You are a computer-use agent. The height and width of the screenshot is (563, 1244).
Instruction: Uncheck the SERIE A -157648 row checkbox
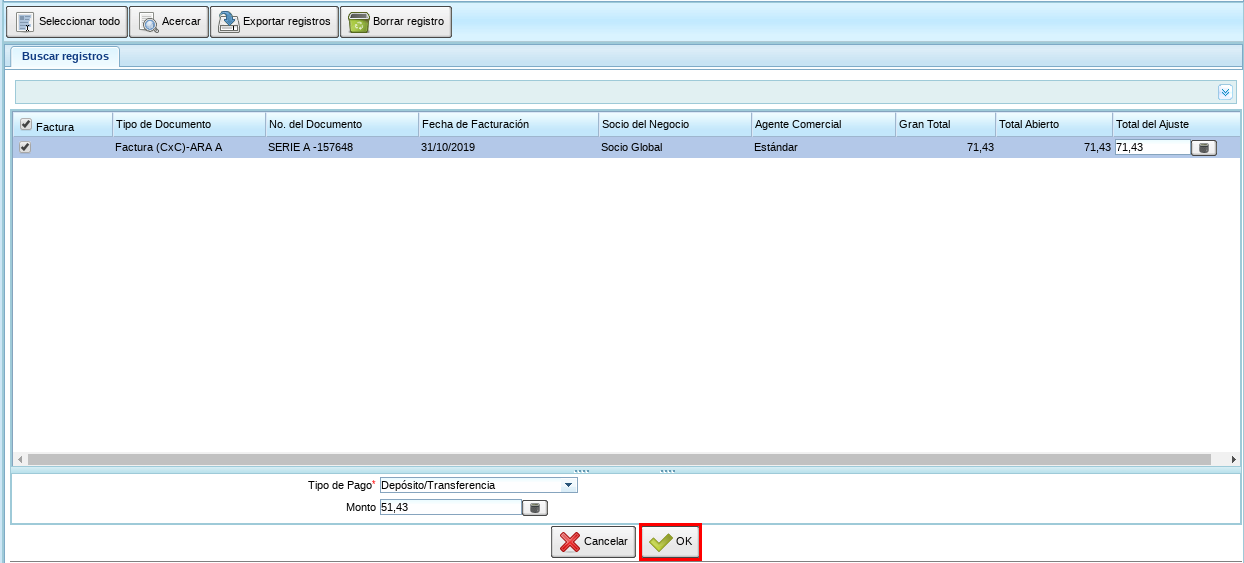[26, 147]
